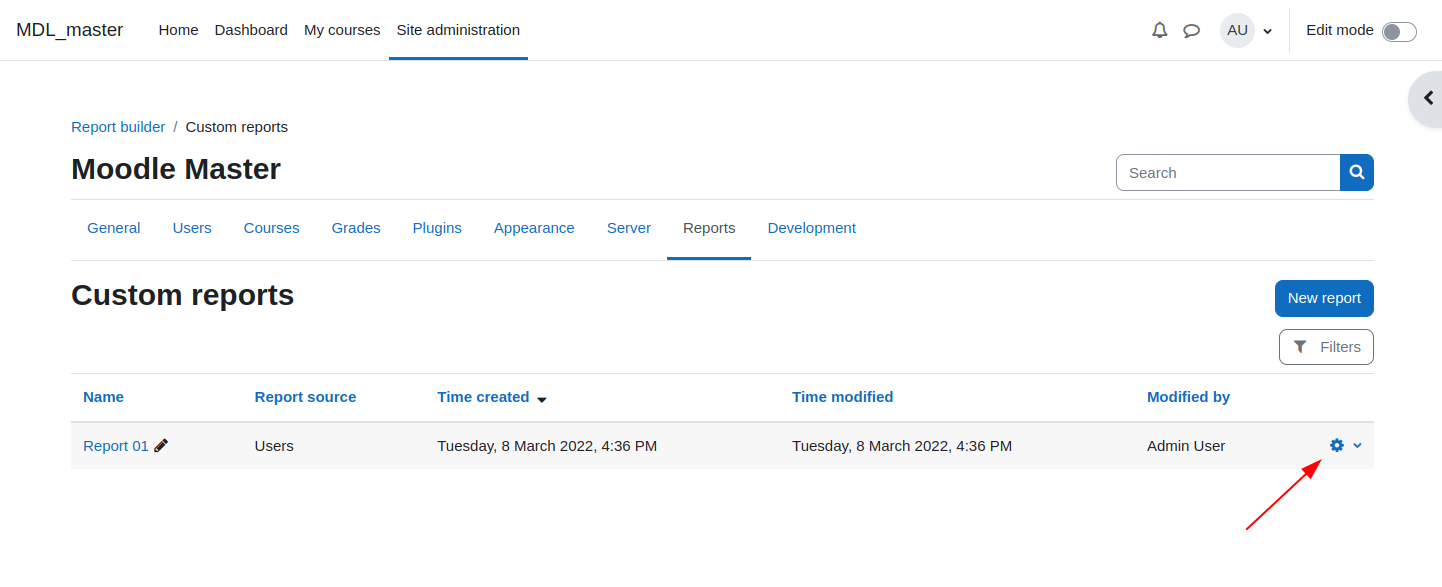The image size is (1442, 587).
Task: Click the Custom reports page heading
Action: tap(182, 295)
